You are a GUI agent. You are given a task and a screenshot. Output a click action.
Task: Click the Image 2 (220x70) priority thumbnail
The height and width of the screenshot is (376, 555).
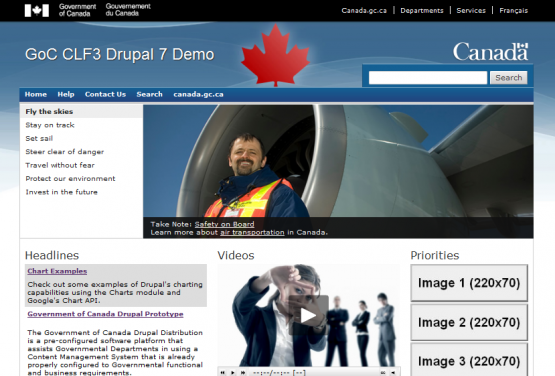pos(469,322)
